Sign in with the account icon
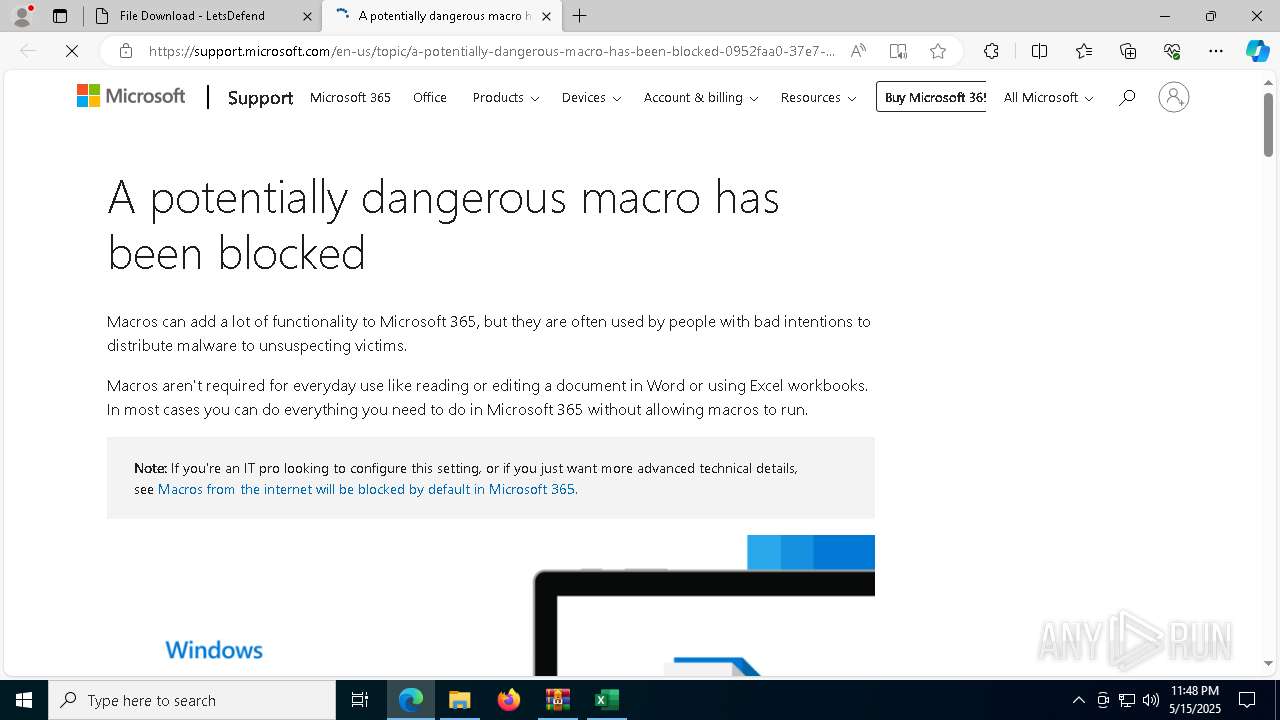 coord(1174,97)
